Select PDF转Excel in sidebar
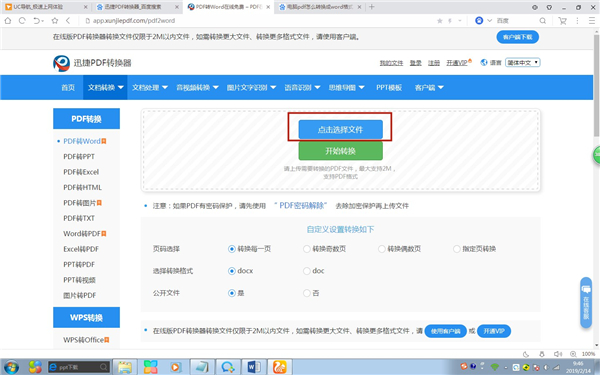Viewport: 600px width, 375px height. 81,172
